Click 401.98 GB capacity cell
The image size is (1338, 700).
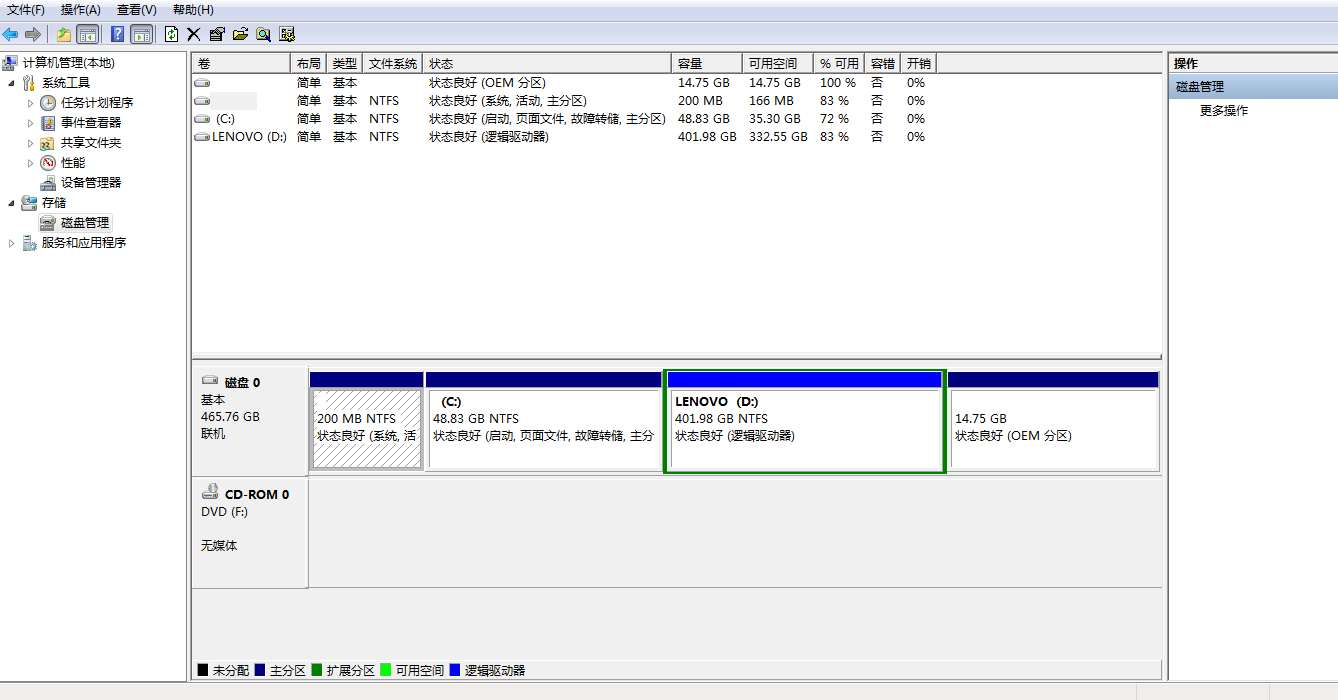[707, 137]
